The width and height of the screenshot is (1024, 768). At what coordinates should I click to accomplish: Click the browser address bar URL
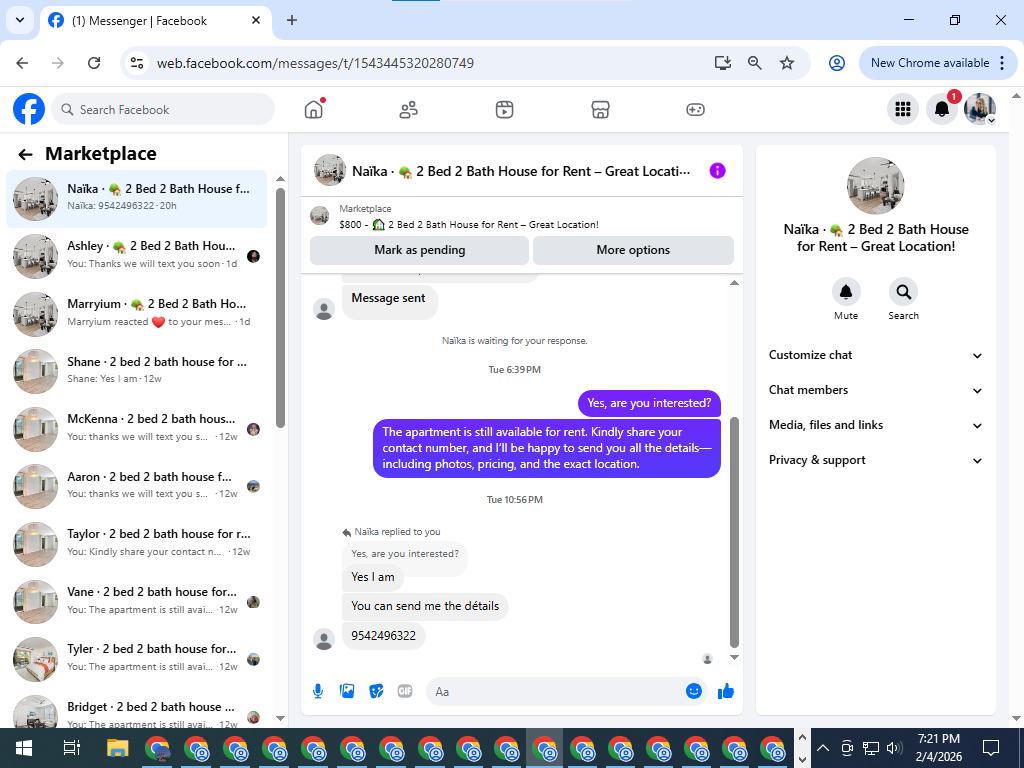point(315,63)
